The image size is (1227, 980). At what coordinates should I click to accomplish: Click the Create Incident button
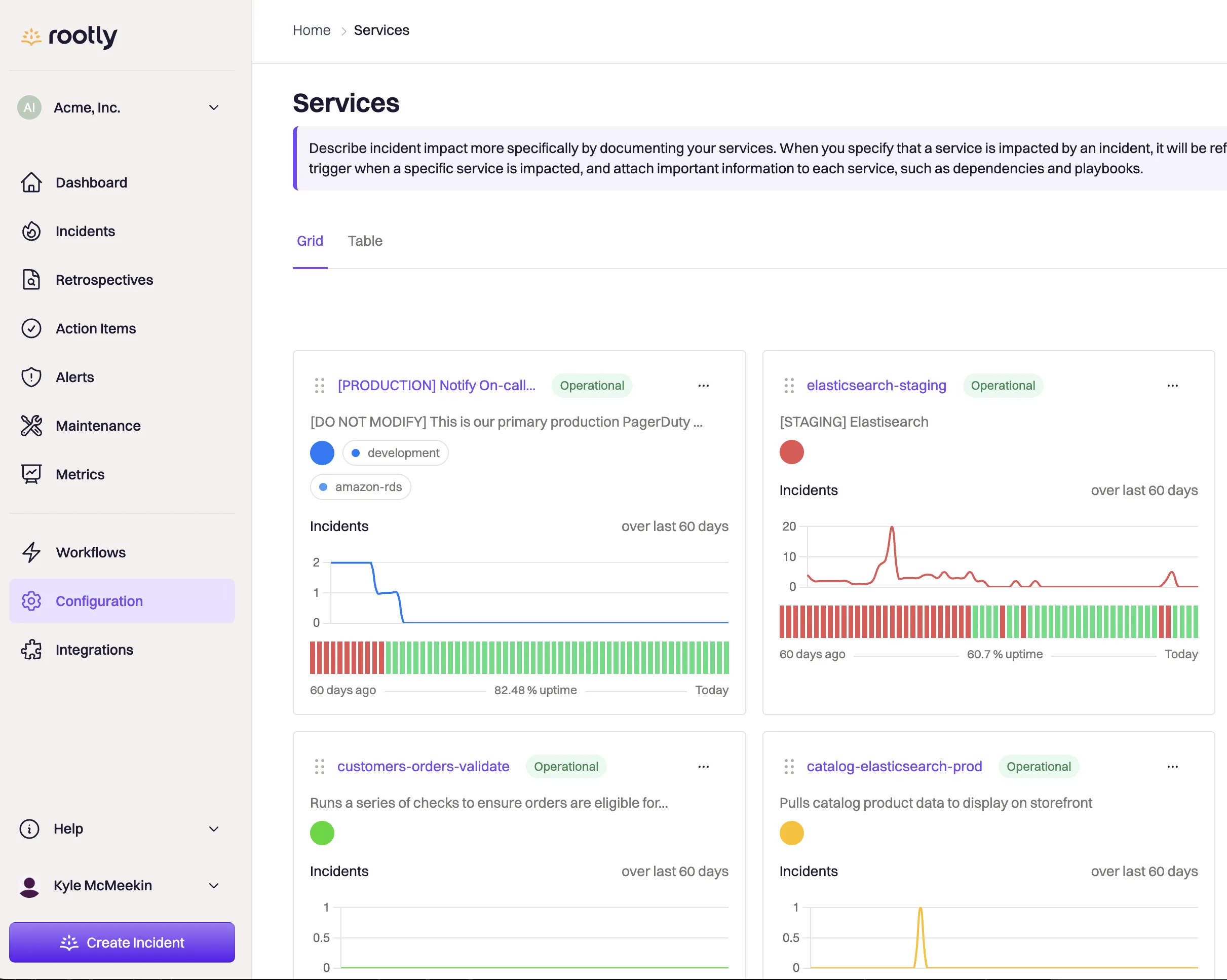click(x=122, y=943)
